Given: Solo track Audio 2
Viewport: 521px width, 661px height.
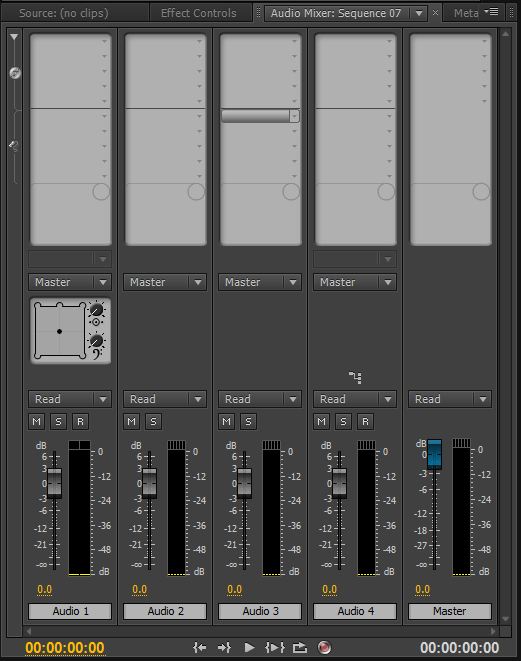Looking at the screenshot, I should pos(153,422).
